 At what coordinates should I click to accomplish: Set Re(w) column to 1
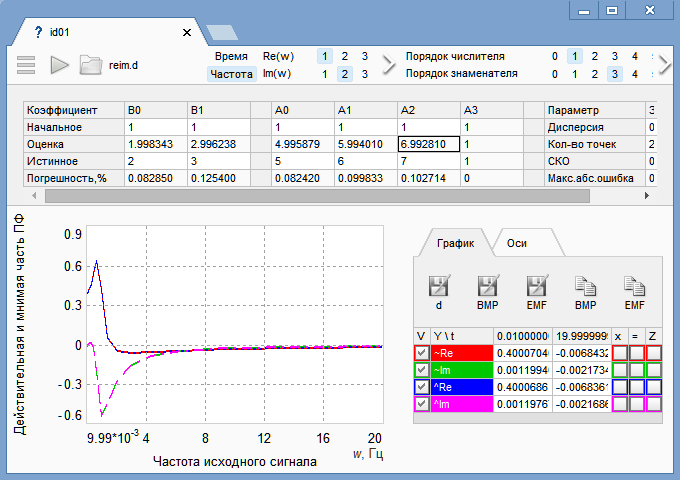[x=325, y=56]
